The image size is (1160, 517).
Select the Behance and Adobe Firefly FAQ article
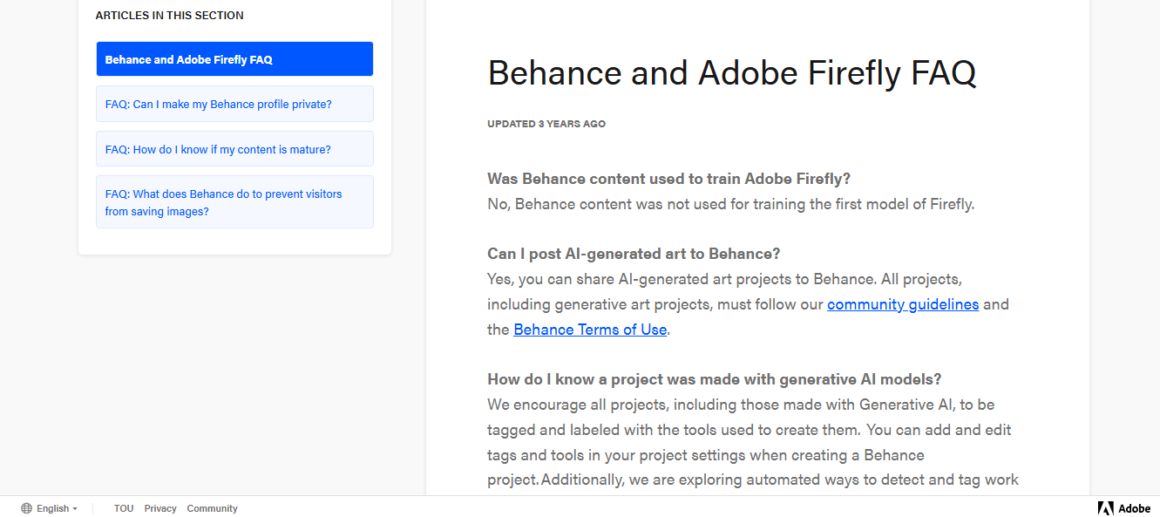coord(235,59)
